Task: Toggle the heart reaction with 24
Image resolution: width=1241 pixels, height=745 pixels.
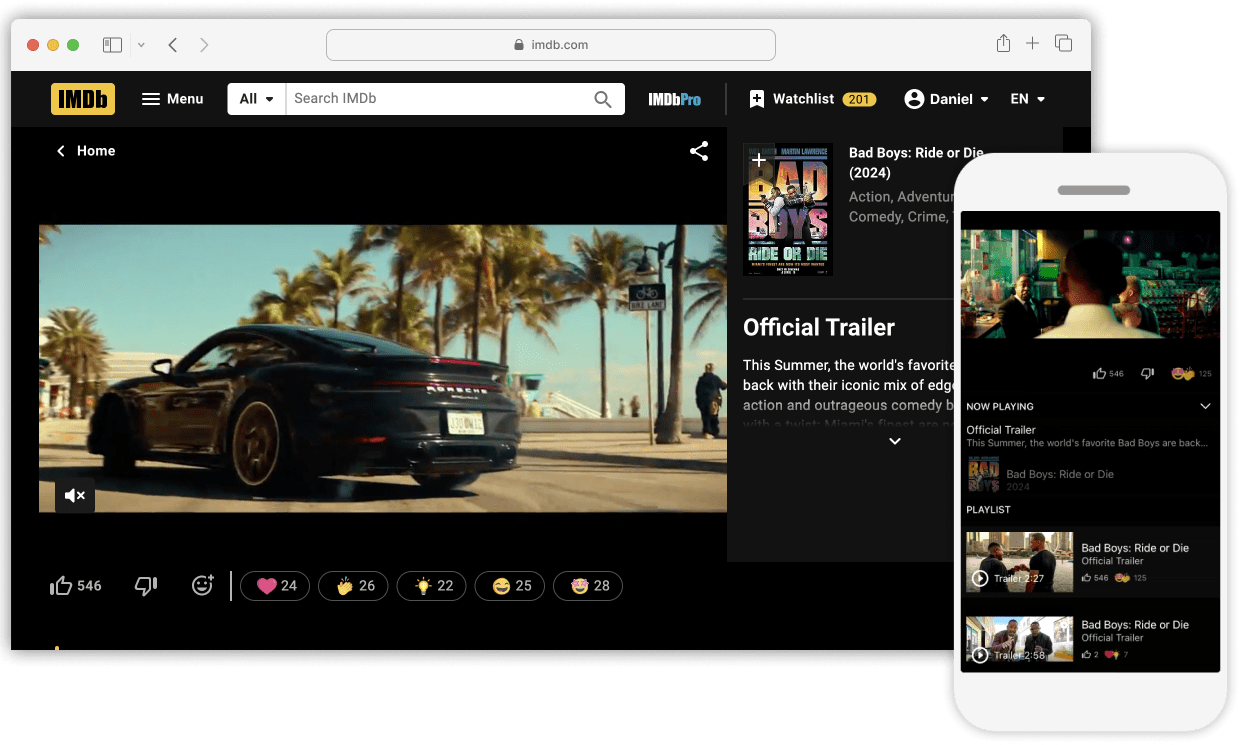Action: 275,586
